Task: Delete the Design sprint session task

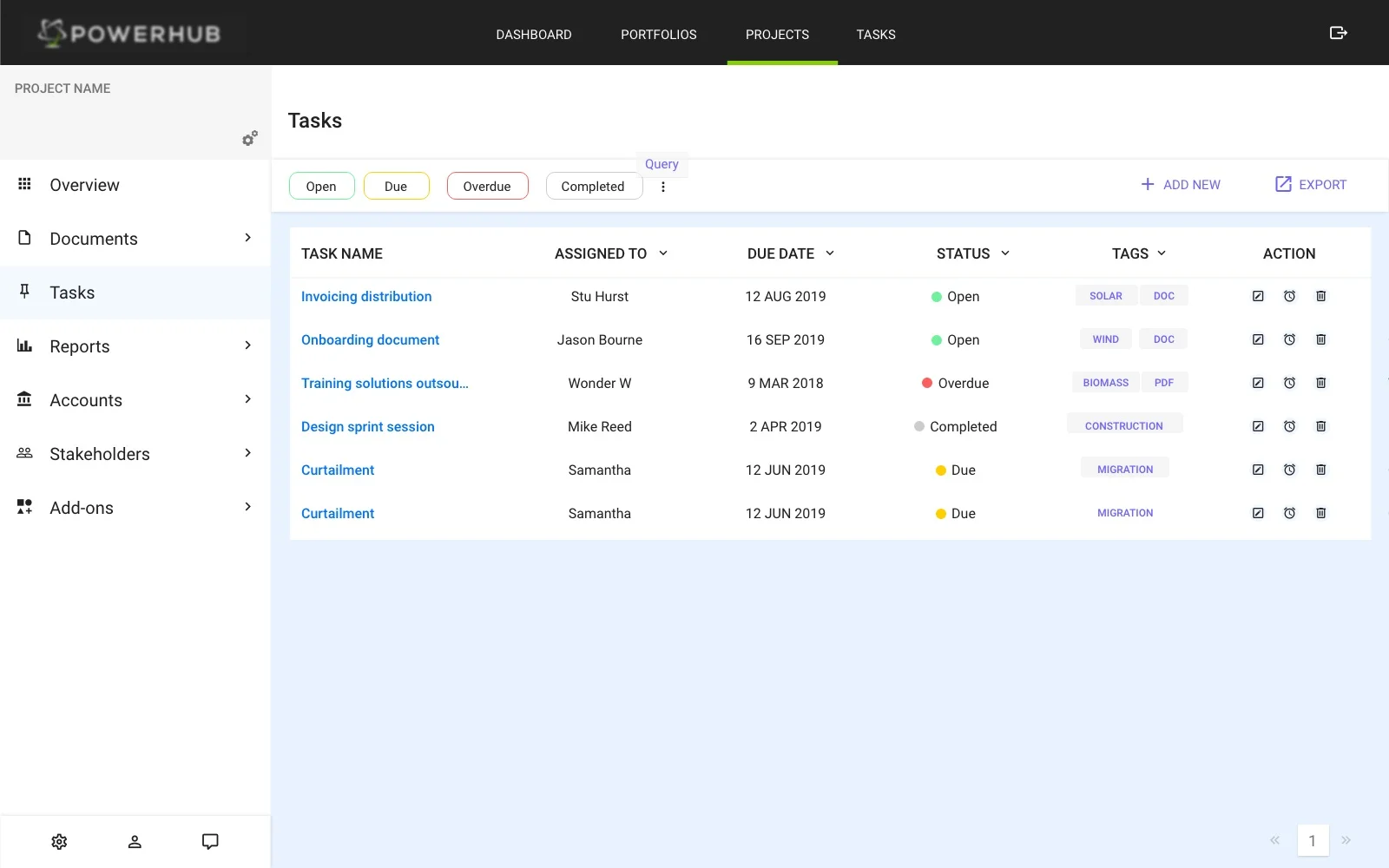Action: tap(1320, 426)
